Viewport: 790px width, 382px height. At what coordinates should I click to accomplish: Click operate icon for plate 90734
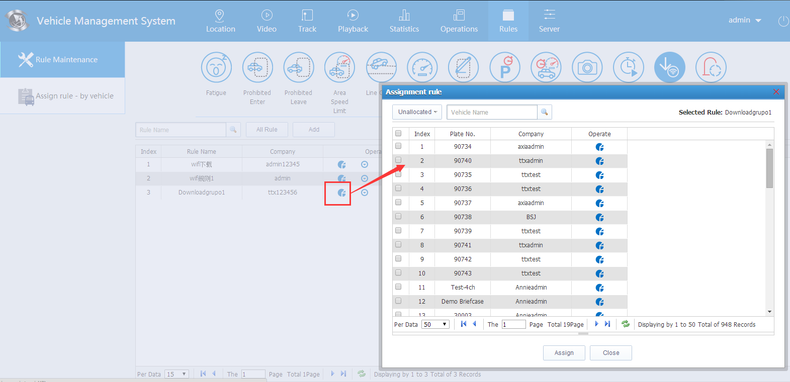tap(600, 147)
